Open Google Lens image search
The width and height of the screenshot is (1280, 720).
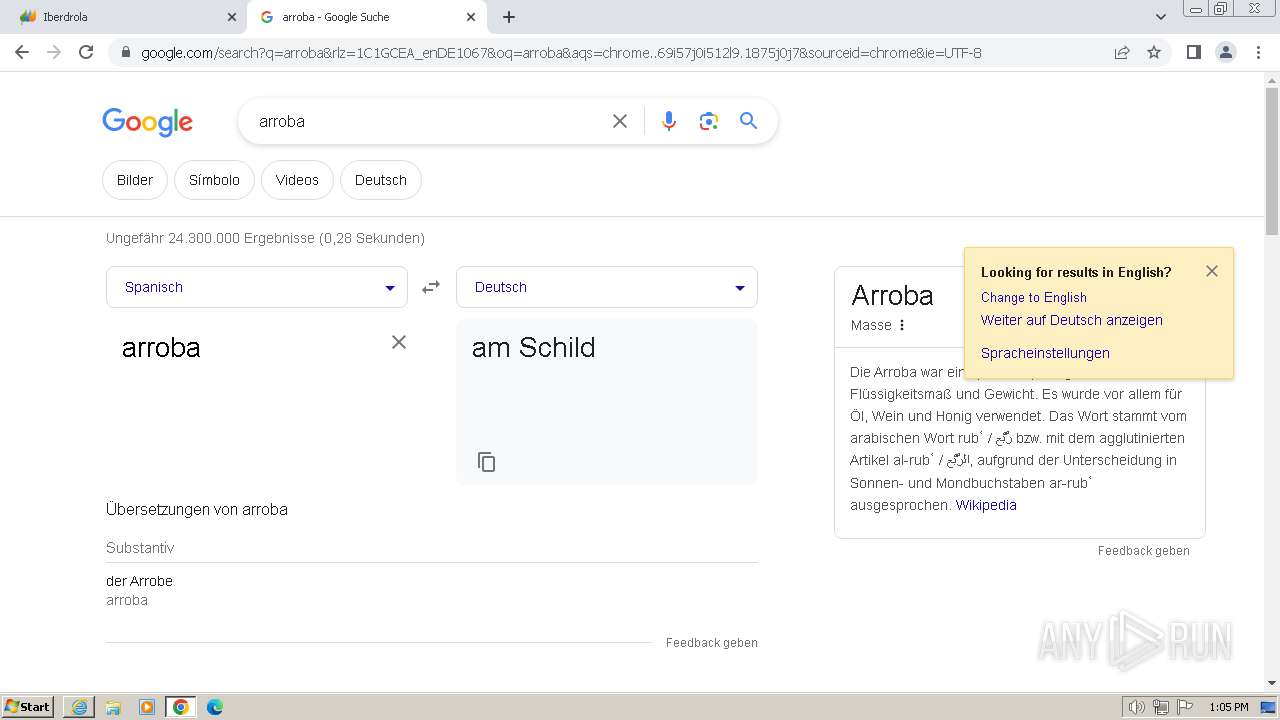(x=709, y=121)
